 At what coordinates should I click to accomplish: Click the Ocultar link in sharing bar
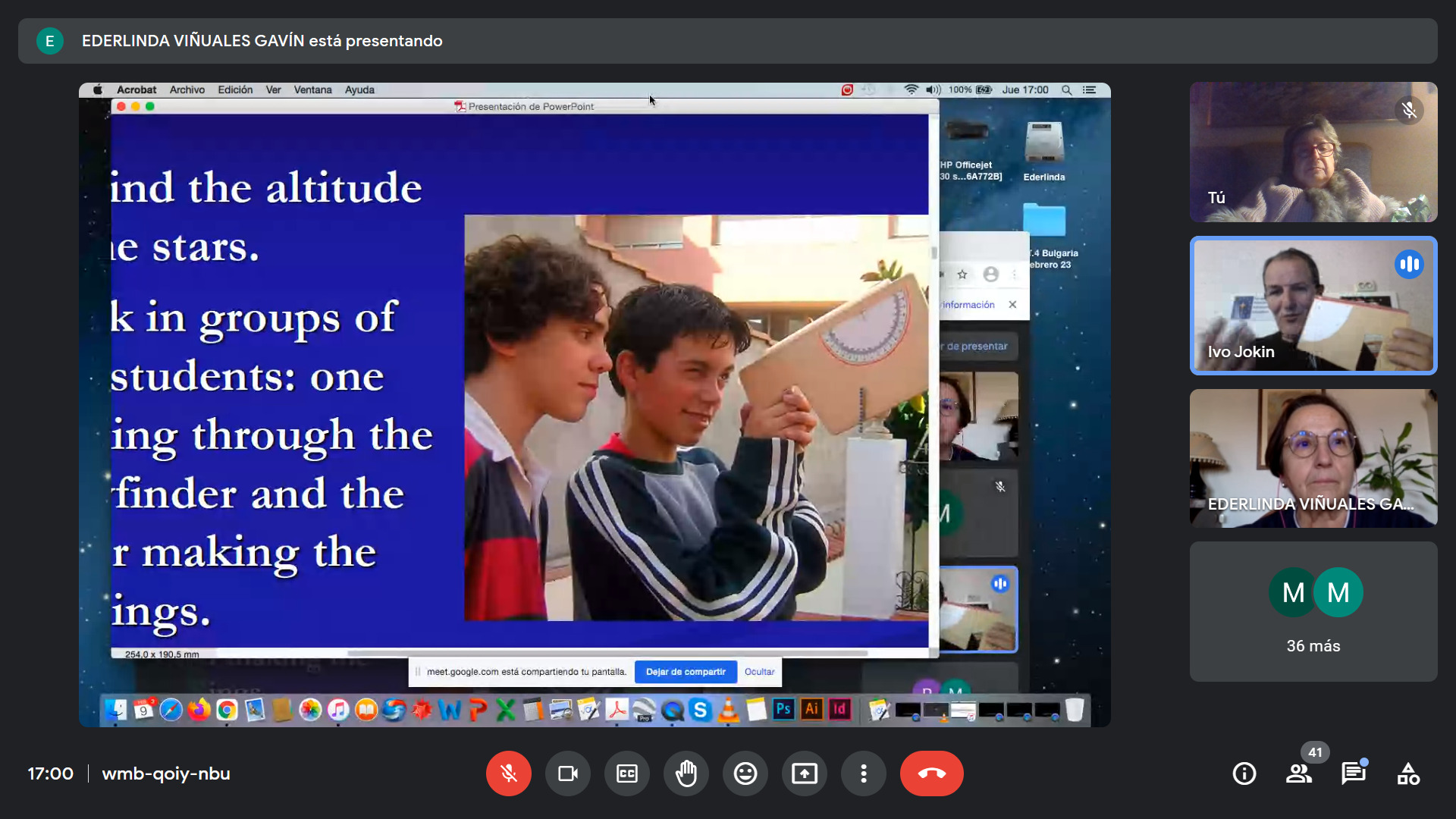[x=759, y=672]
